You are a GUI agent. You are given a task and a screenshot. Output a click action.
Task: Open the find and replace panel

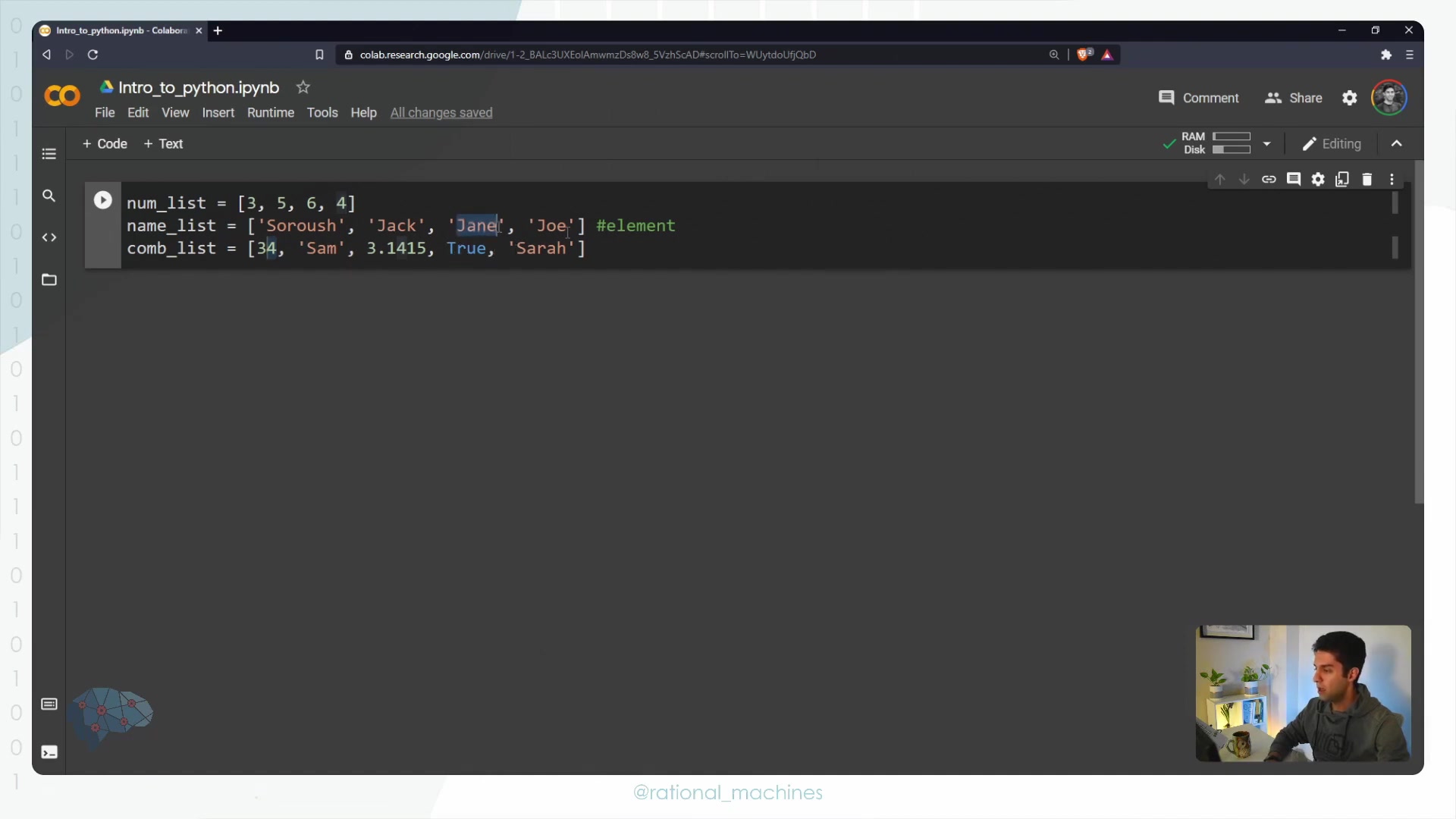pos(49,196)
